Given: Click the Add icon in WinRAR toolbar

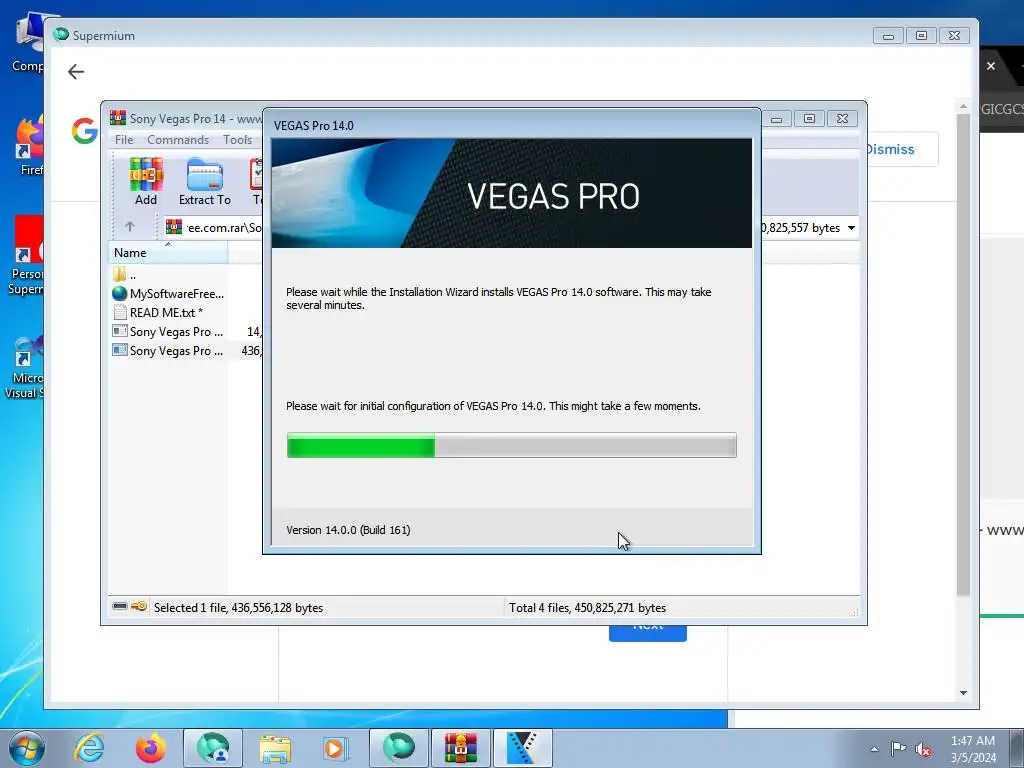Looking at the screenshot, I should (x=146, y=182).
